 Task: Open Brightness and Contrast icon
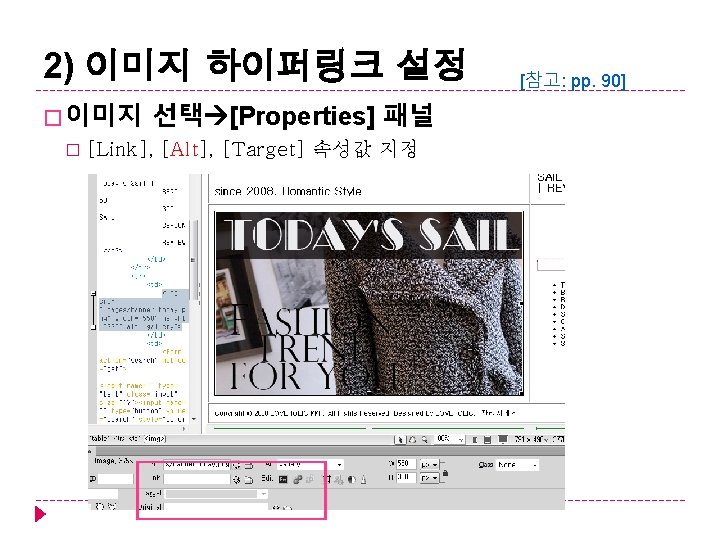point(351,479)
